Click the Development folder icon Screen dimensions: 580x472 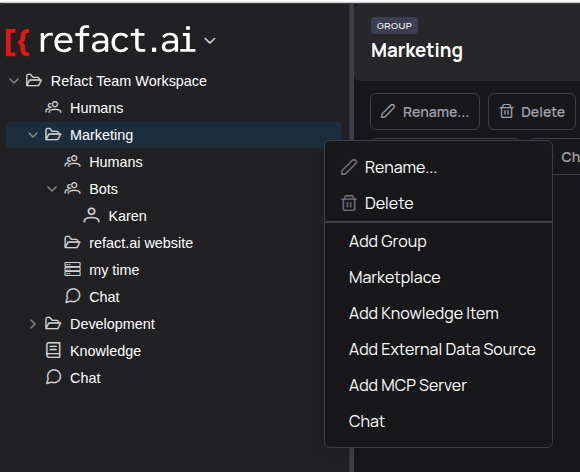click(x=53, y=324)
